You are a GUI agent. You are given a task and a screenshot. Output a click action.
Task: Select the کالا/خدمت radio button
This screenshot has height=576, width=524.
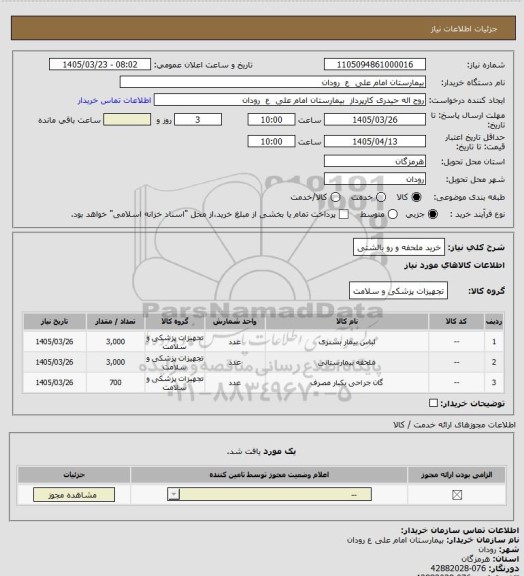click(335, 197)
